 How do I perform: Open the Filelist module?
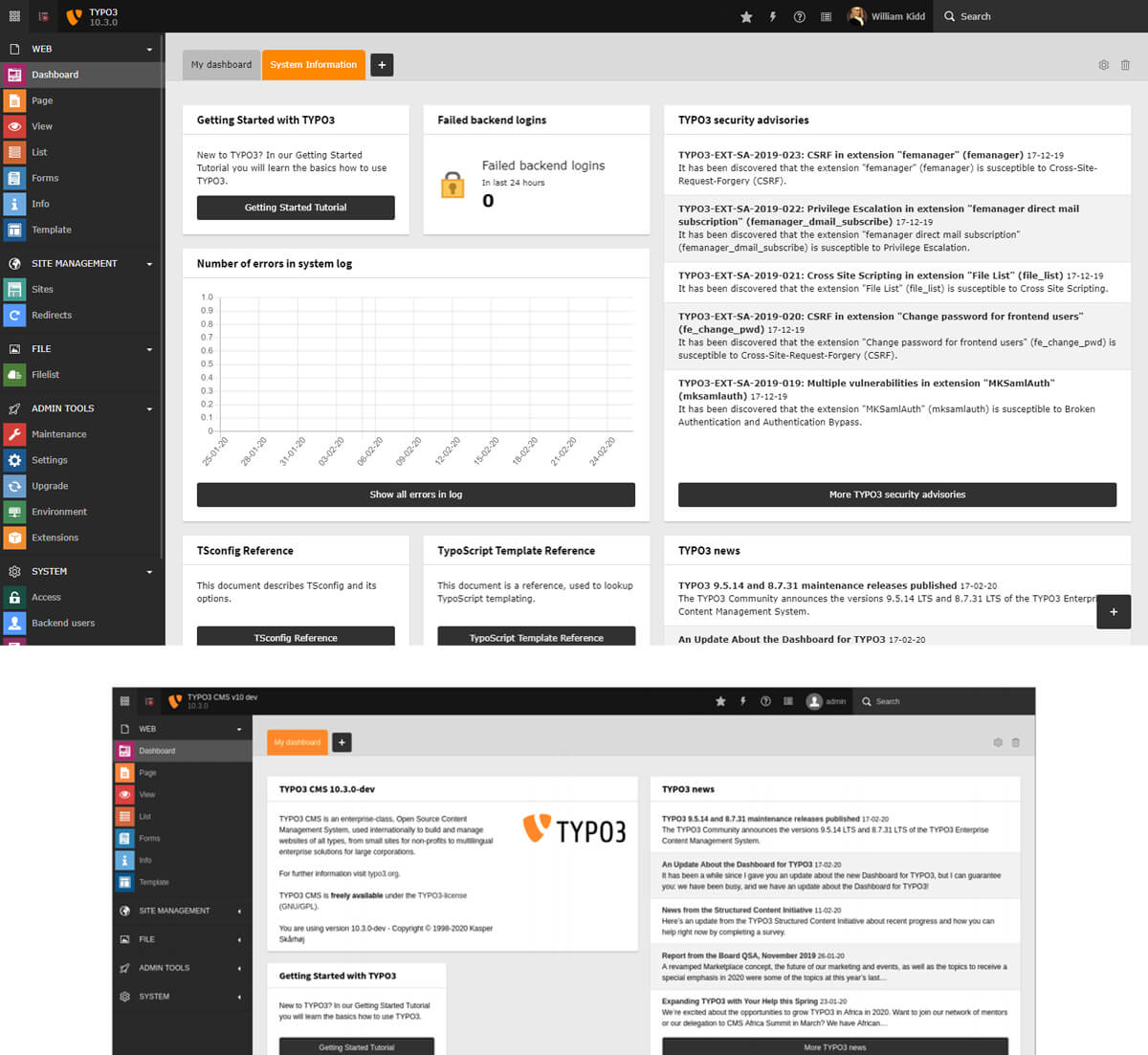tap(81, 375)
